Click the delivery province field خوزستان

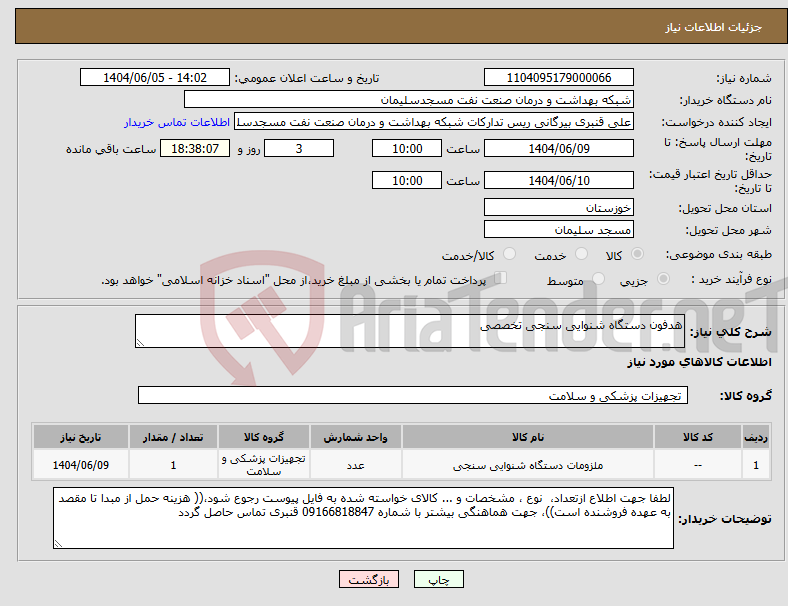[558, 207]
